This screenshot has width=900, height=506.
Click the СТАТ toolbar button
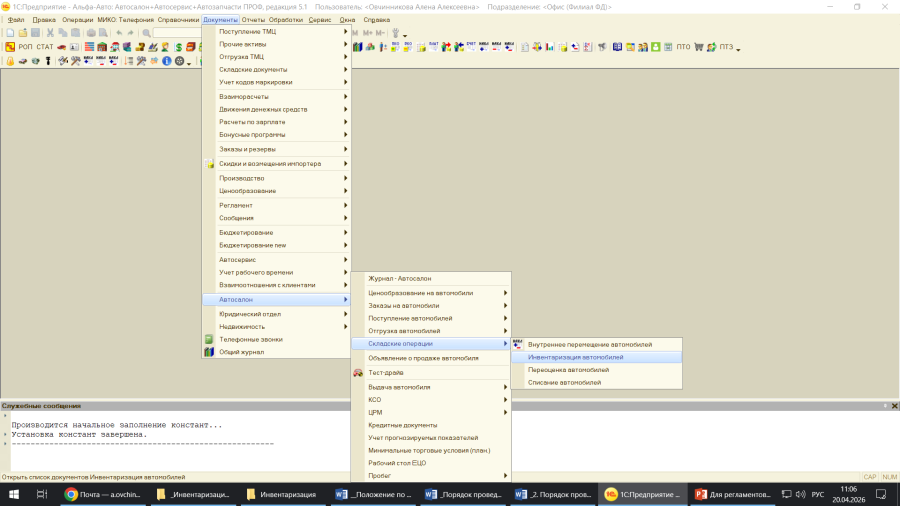click(x=44, y=47)
